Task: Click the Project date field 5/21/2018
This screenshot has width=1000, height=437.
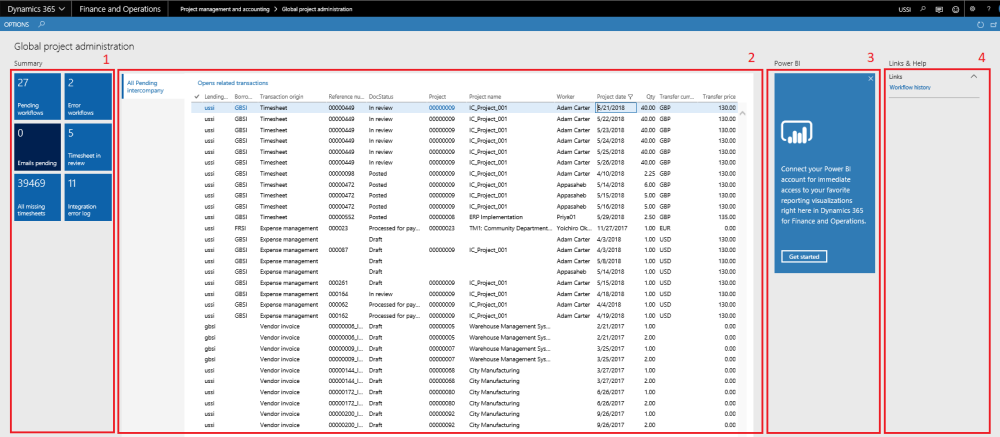Action: pos(615,108)
